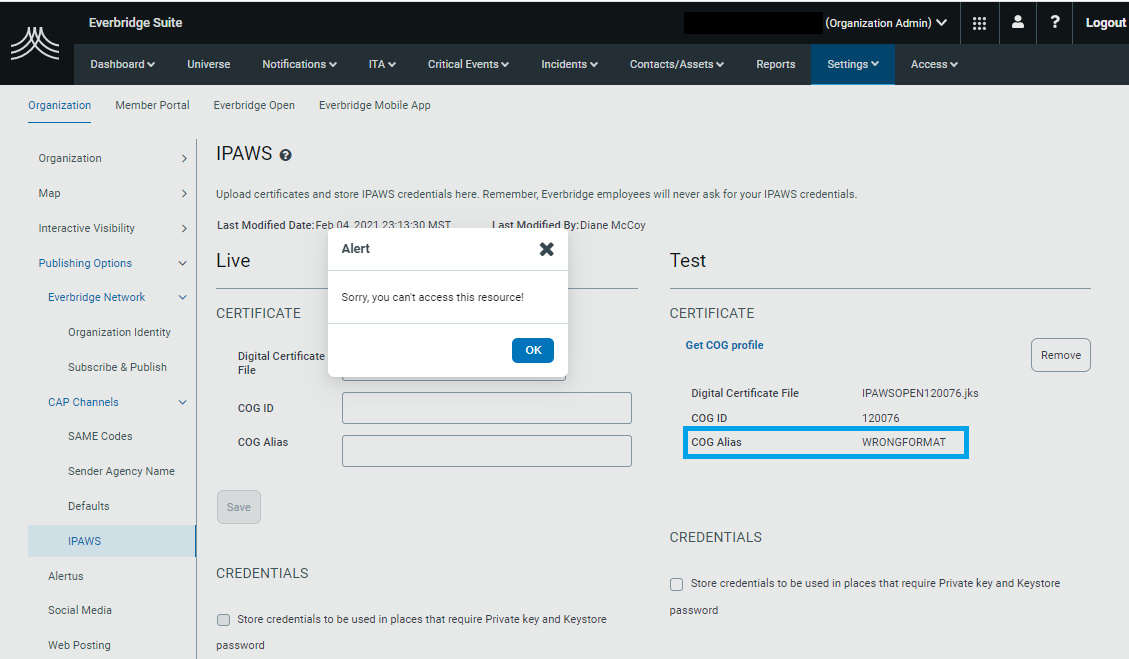The height and width of the screenshot is (659, 1129).
Task: Click the Remove certificate button
Action: coord(1060,355)
